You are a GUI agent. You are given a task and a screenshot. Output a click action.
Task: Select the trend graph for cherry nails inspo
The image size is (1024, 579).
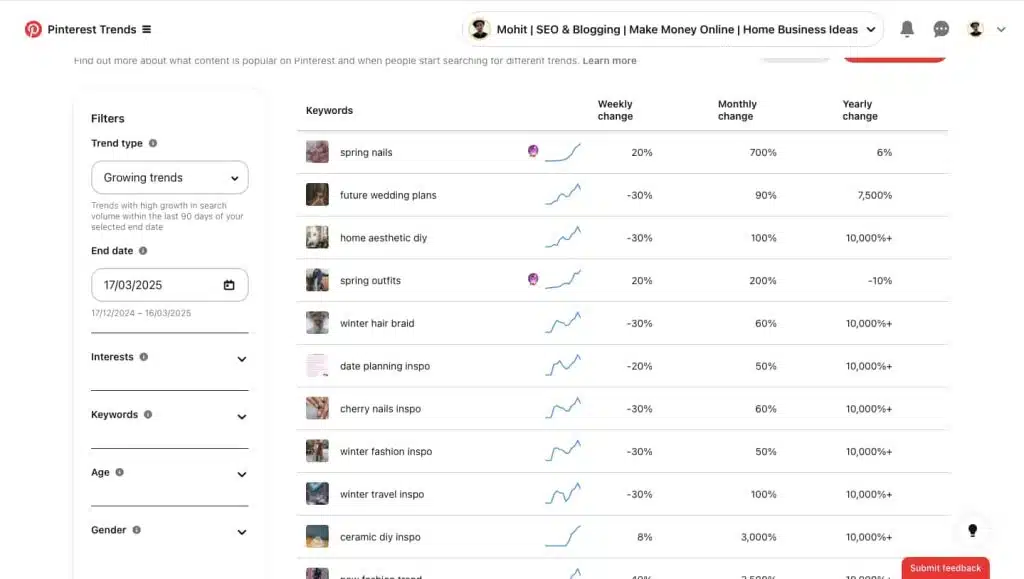(563, 408)
